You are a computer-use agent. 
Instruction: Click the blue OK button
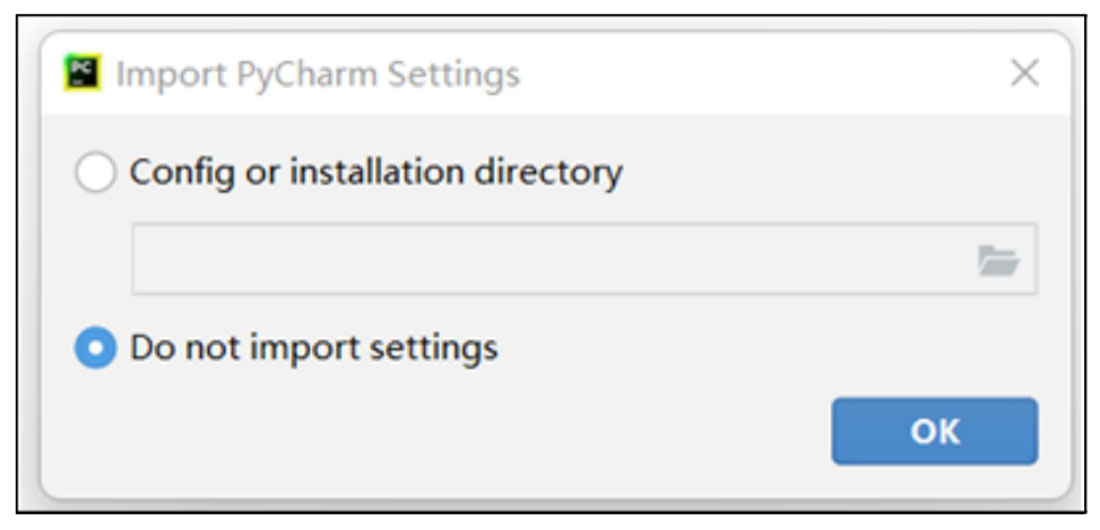point(934,432)
